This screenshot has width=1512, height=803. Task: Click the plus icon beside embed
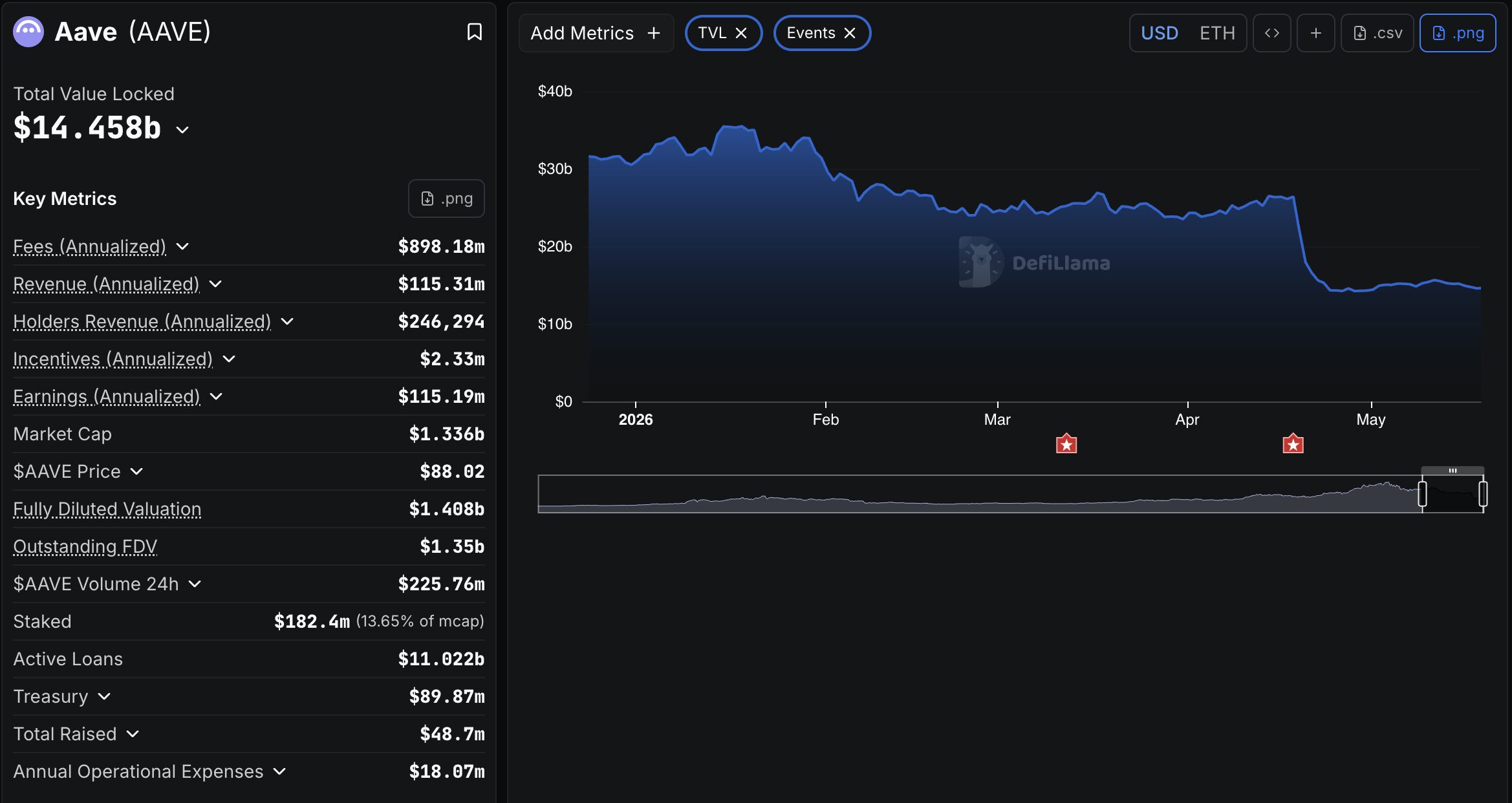tap(1315, 33)
